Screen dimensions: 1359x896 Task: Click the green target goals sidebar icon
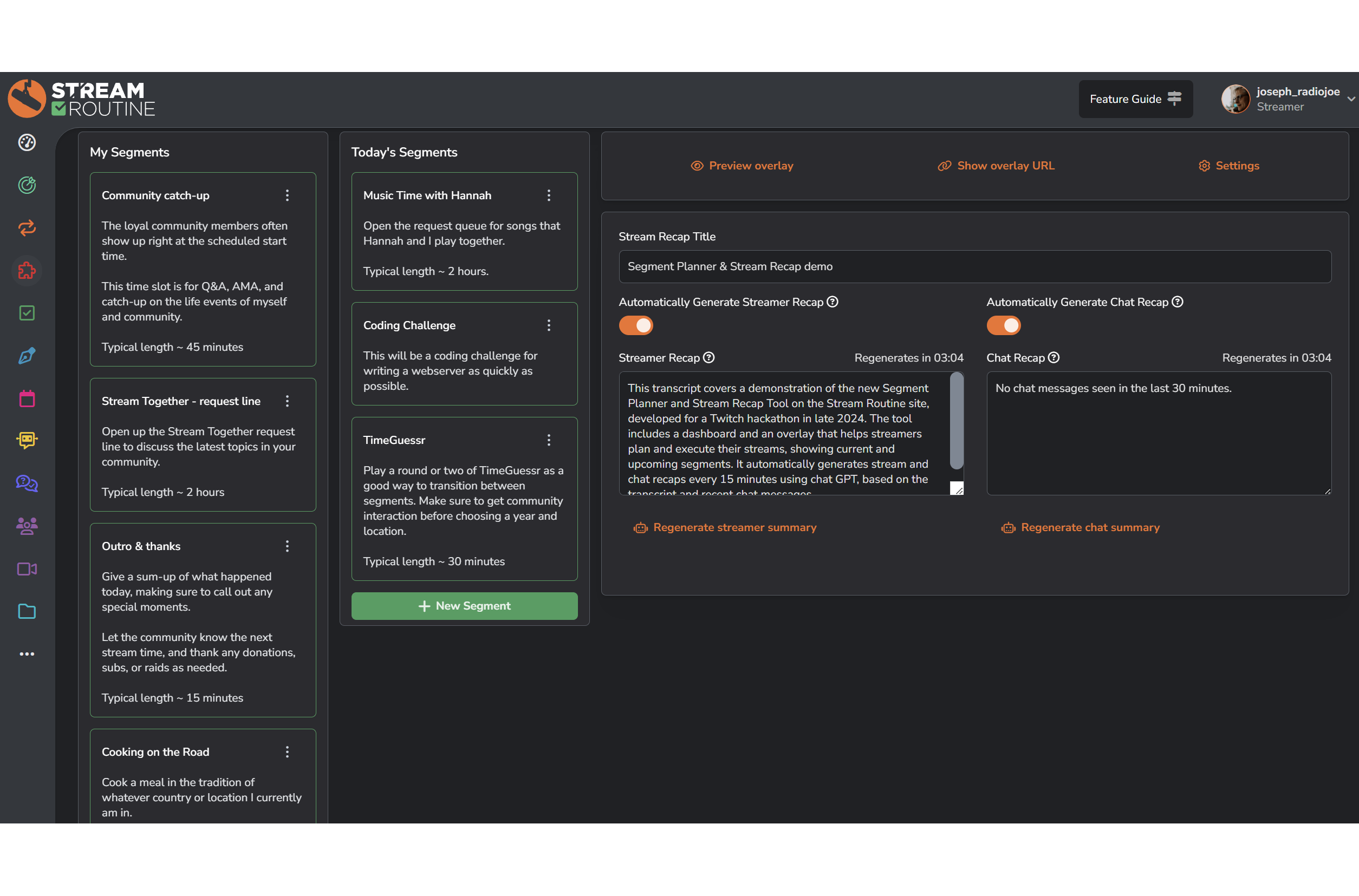[27, 185]
